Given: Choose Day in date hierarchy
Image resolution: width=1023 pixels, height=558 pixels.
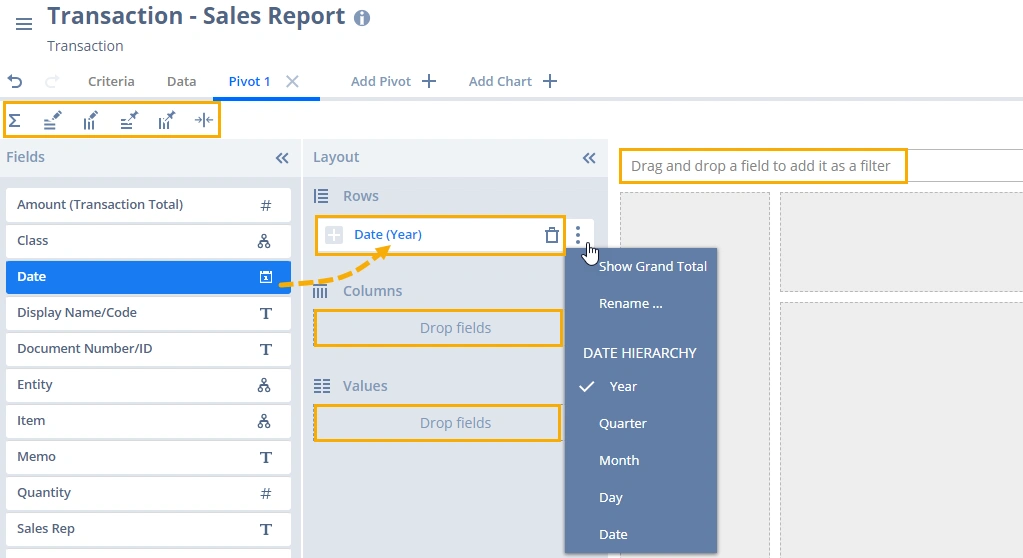Looking at the screenshot, I should coord(610,498).
